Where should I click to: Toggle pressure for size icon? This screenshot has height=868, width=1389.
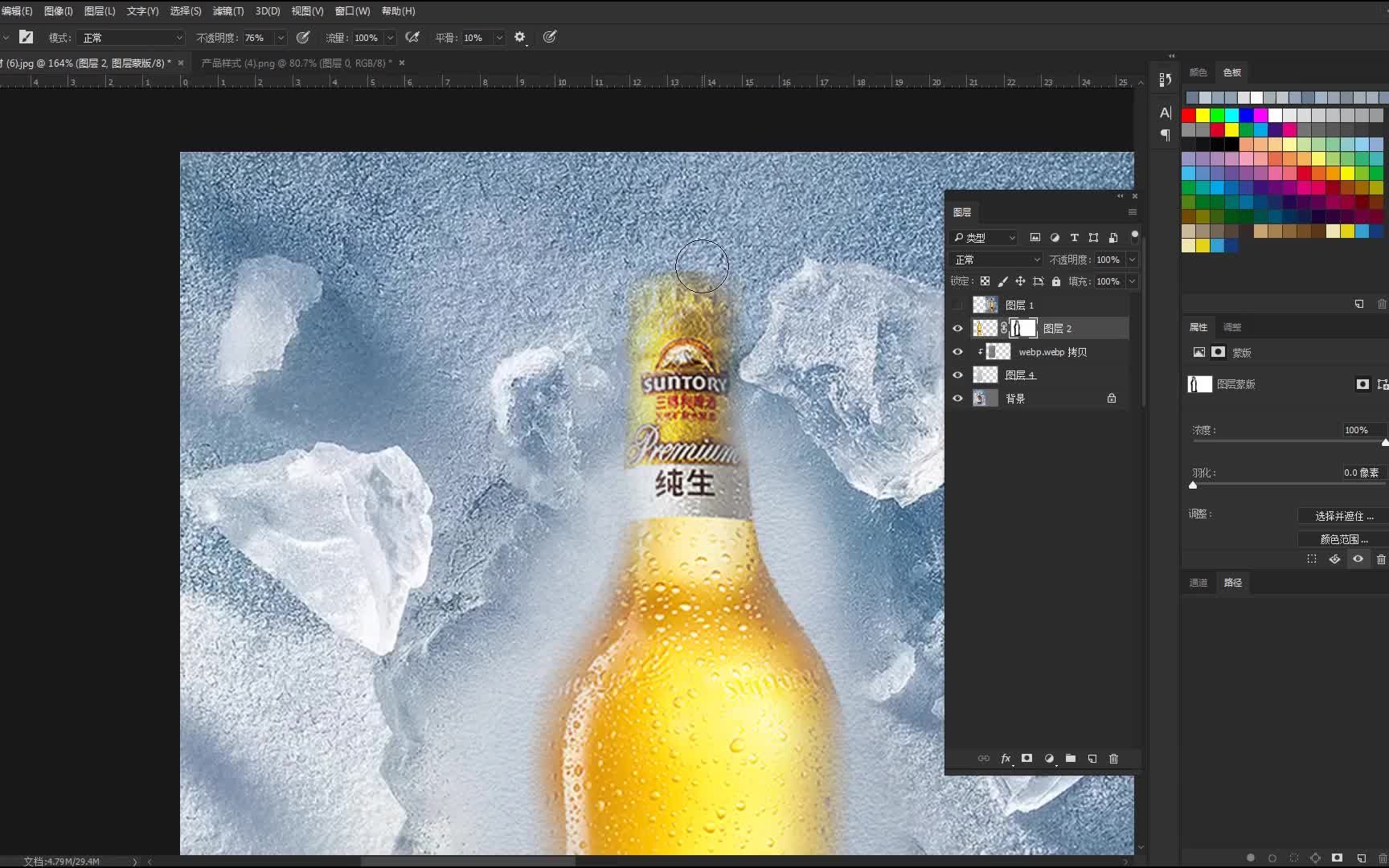click(x=550, y=37)
